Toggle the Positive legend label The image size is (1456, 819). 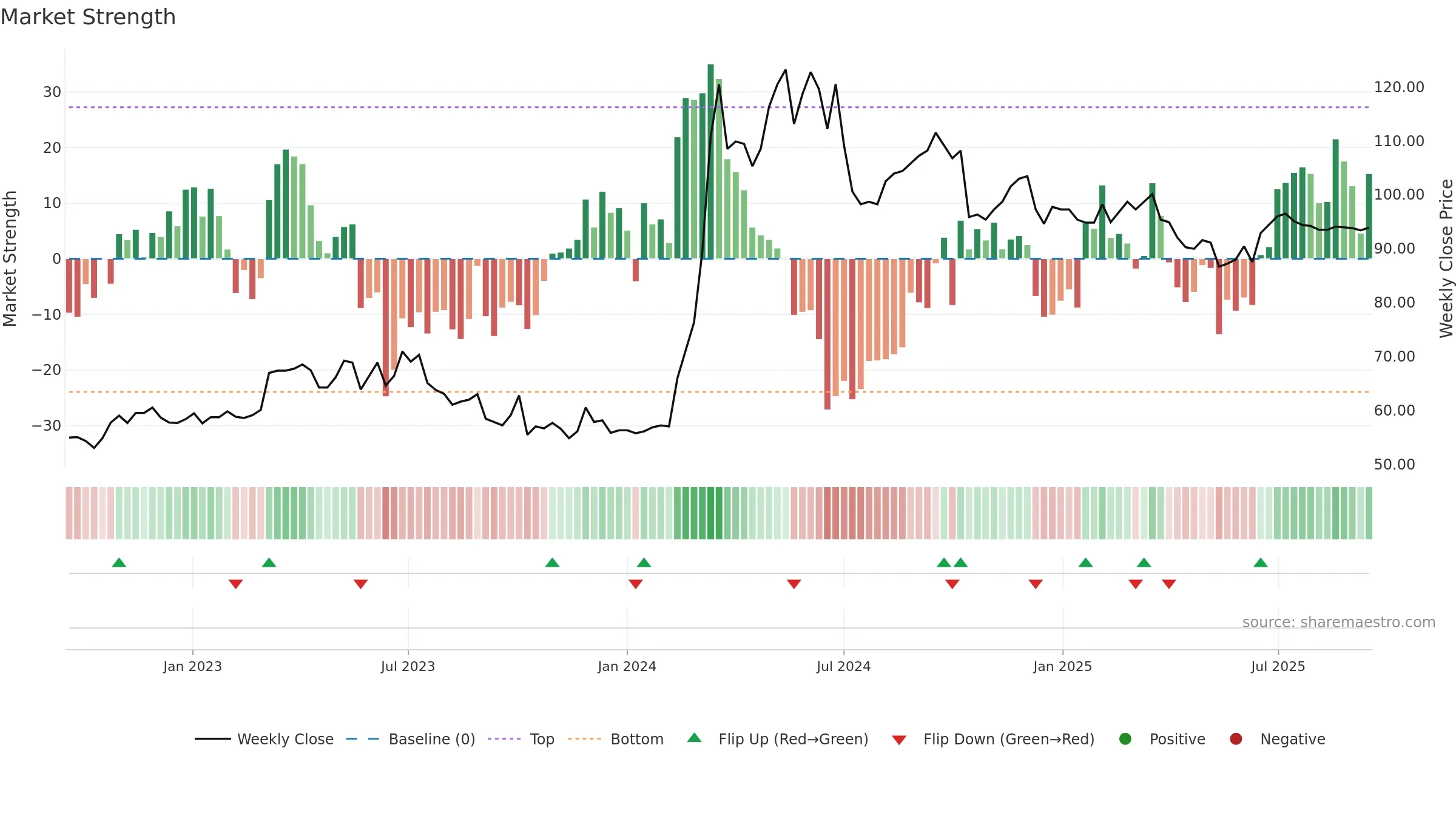pyautogui.click(x=1178, y=740)
